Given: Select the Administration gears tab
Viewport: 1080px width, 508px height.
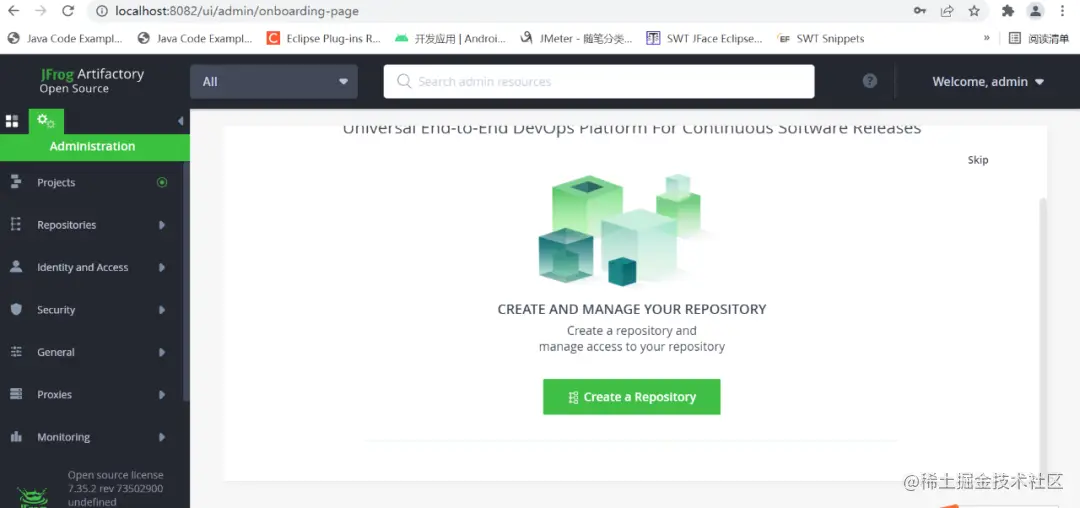Looking at the screenshot, I should (x=46, y=121).
